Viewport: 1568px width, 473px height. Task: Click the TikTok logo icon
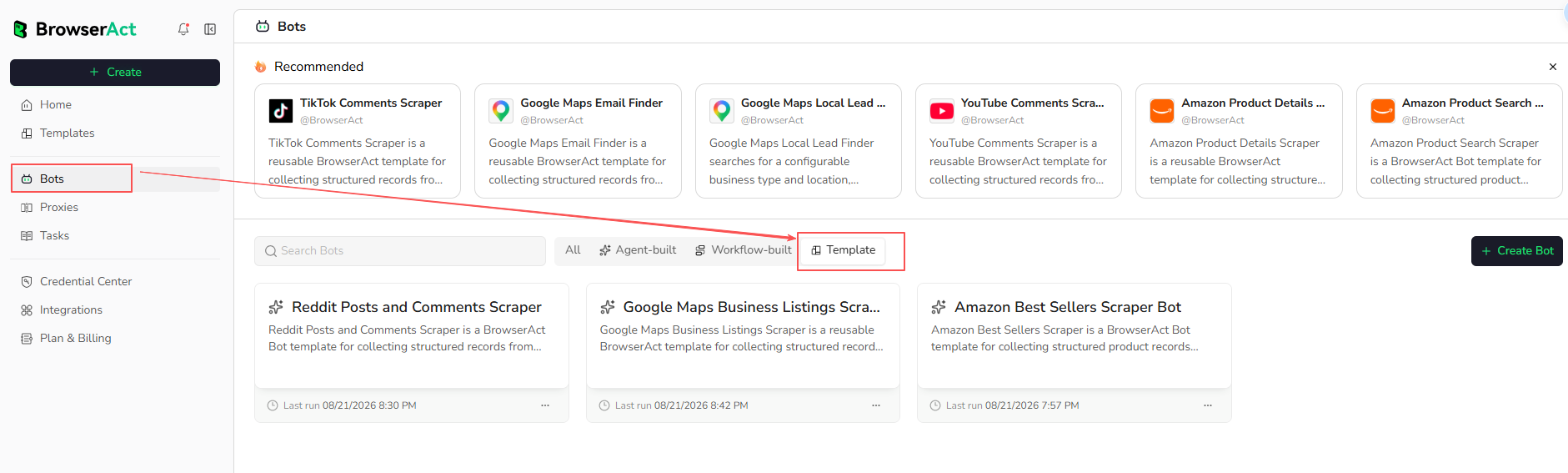[281, 111]
